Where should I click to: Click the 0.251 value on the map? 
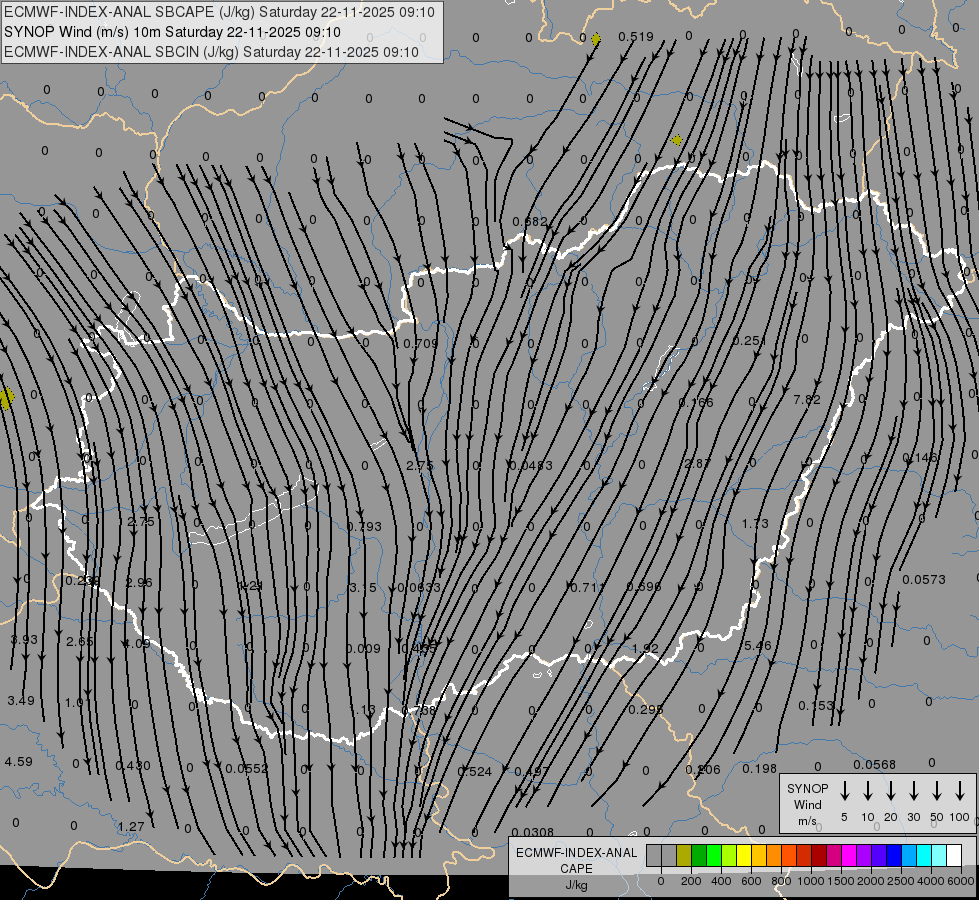(x=749, y=340)
